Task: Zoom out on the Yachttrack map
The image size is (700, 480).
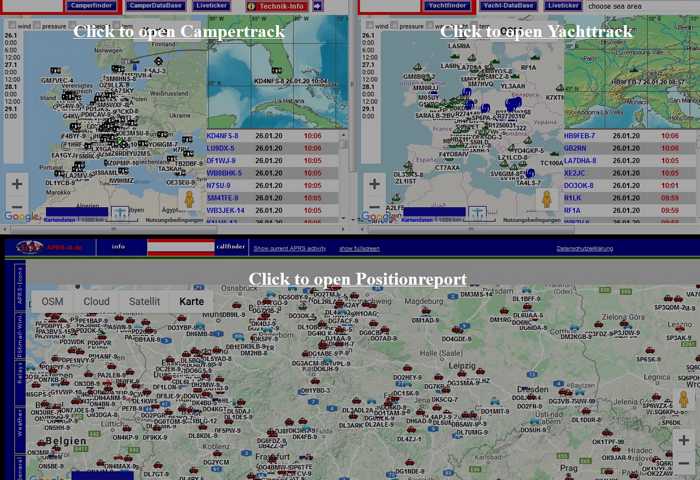Action: [375, 207]
